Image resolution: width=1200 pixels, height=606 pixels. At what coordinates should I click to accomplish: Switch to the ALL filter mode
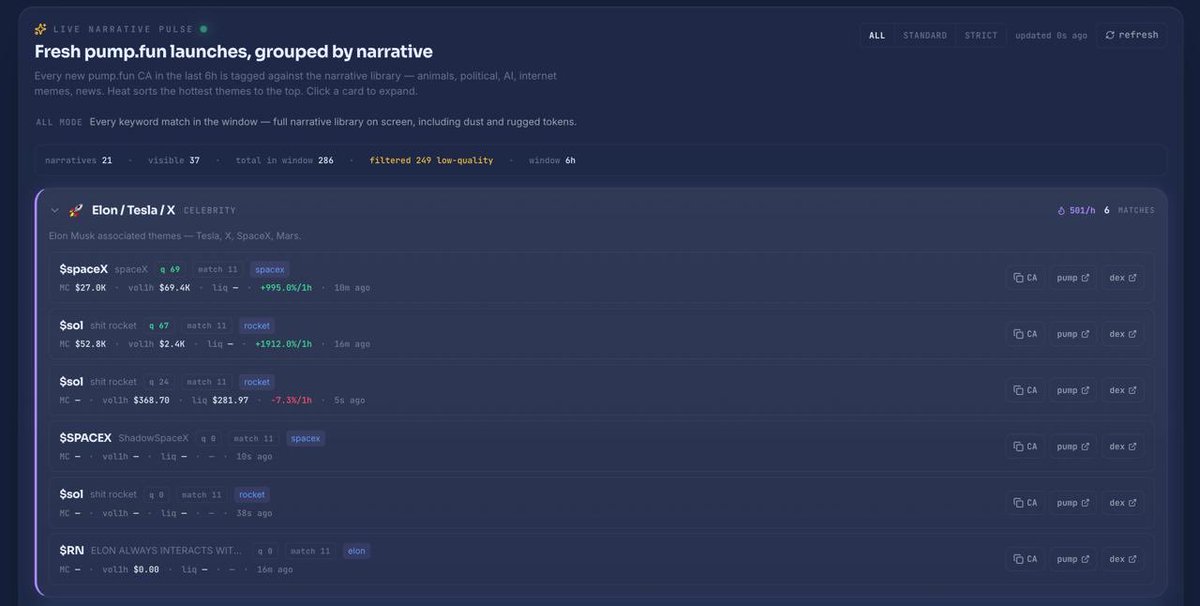[877, 35]
